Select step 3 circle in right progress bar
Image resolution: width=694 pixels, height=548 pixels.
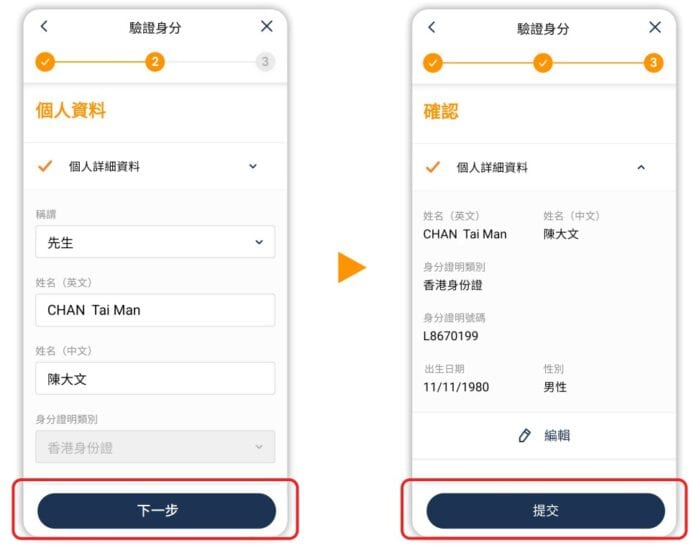click(653, 63)
